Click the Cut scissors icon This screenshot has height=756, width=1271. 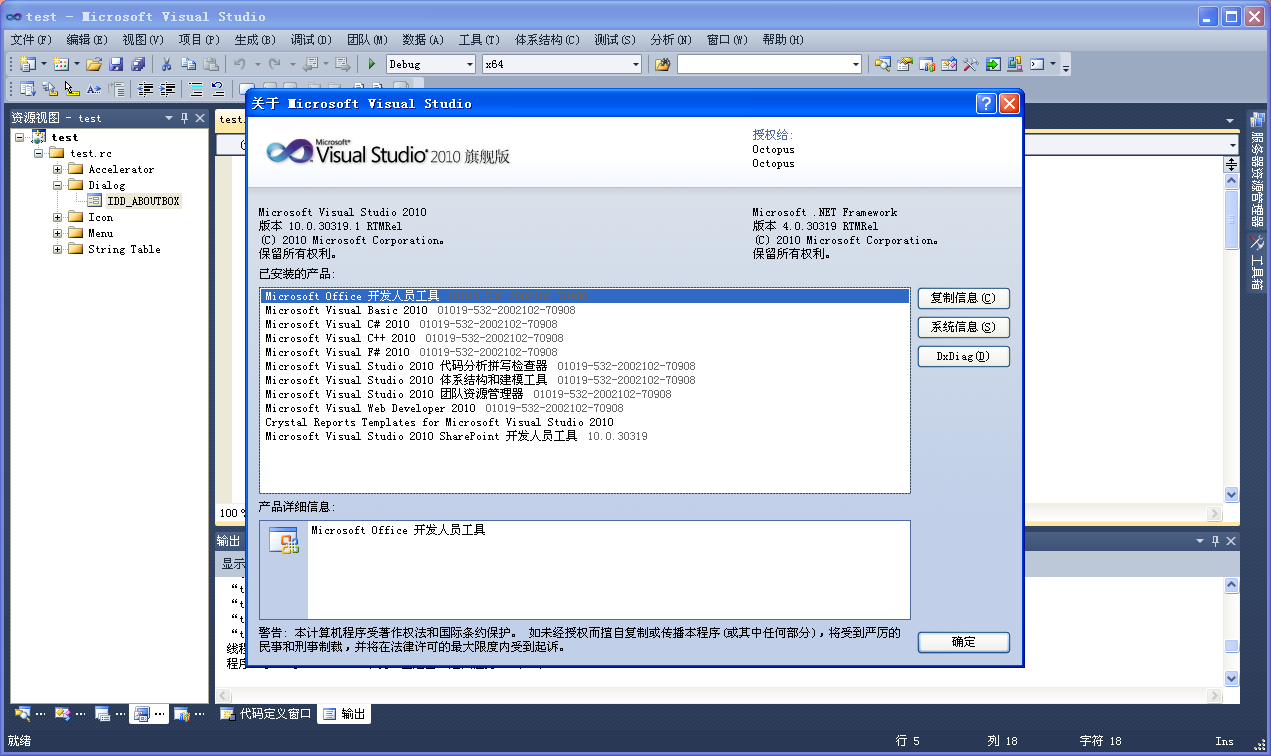(x=167, y=64)
